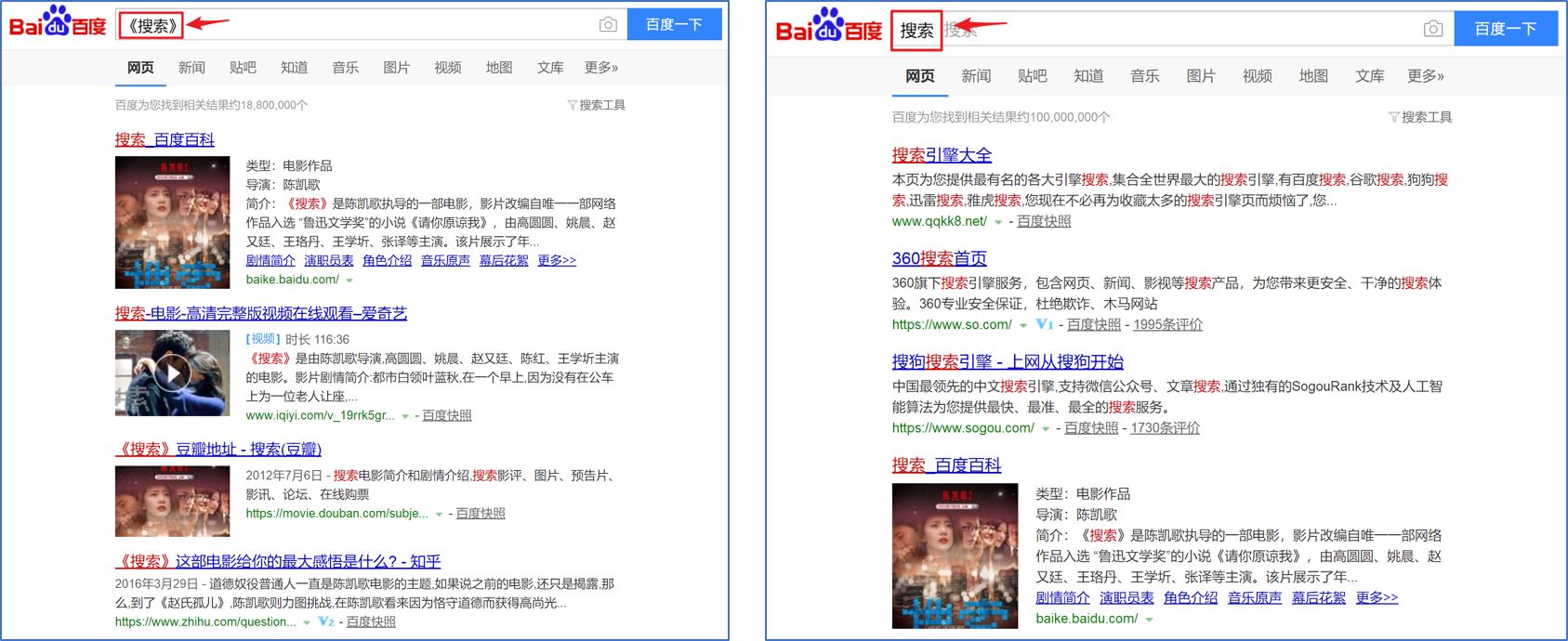
Task: Click 剧情简介 link in left screenshot
Action: 270,260
